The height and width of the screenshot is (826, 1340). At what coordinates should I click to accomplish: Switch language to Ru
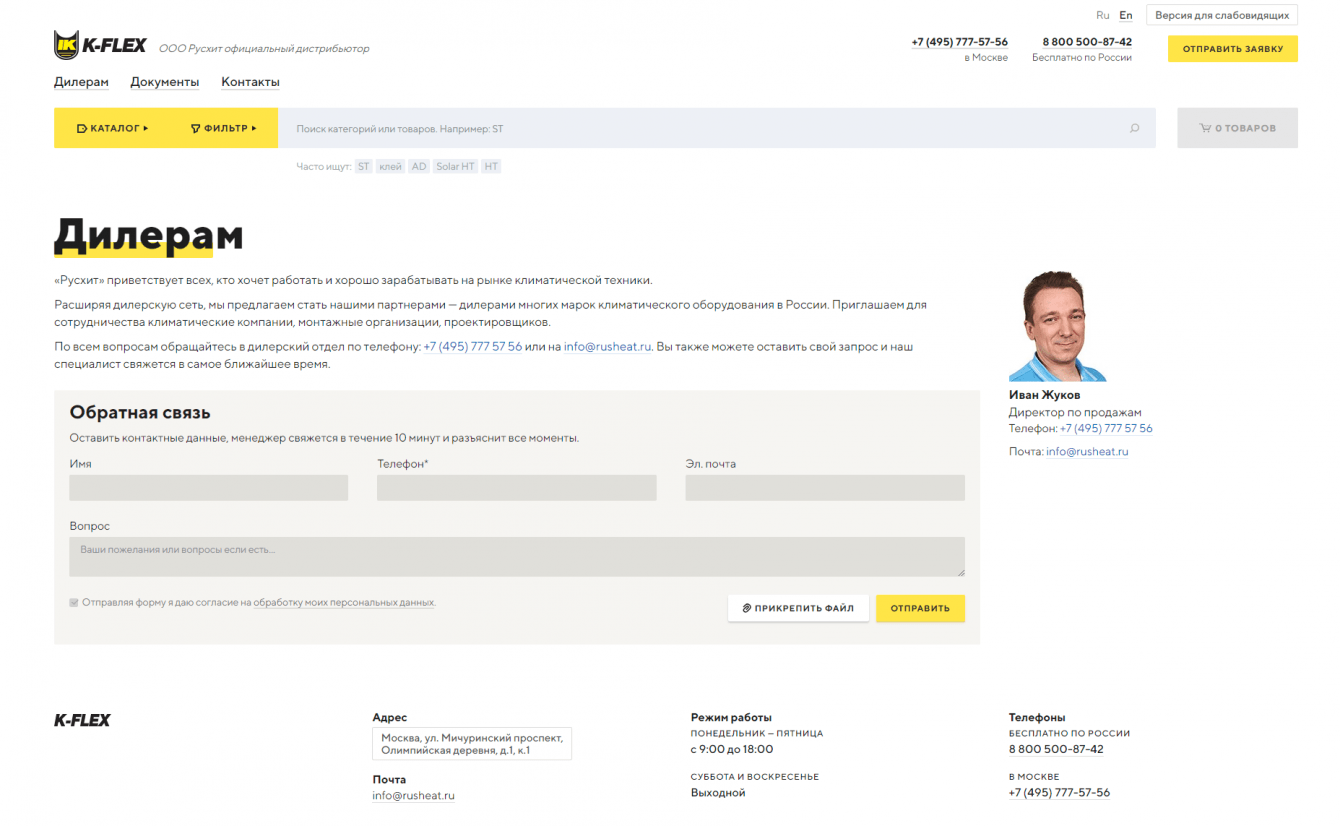point(1103,15)
